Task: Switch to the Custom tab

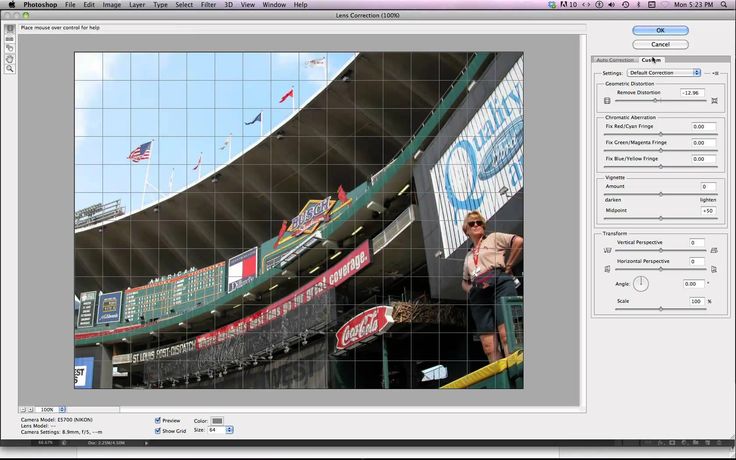Action: tap(651, 60)
